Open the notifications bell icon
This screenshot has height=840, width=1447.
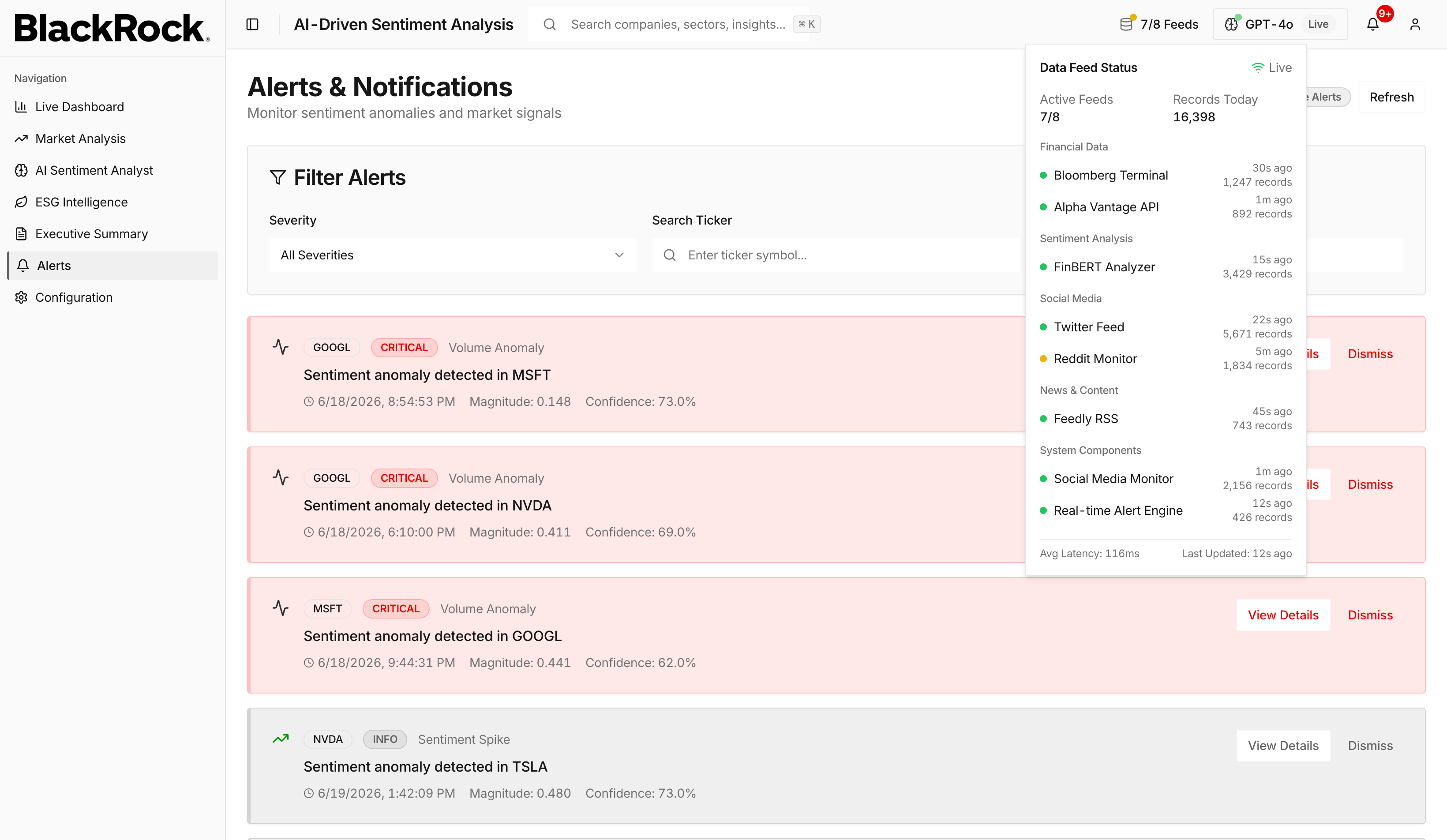(1372, 24)
